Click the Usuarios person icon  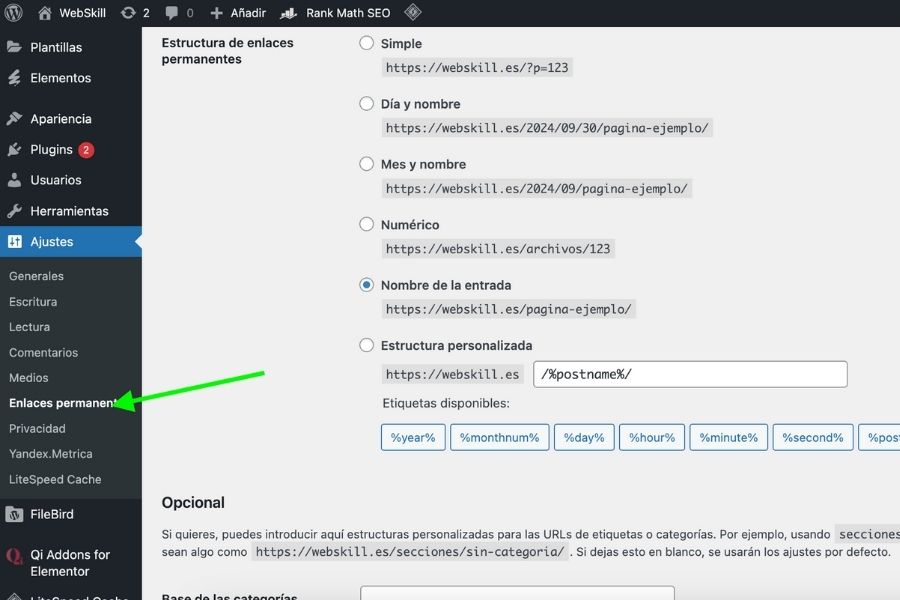click(14, 180)
